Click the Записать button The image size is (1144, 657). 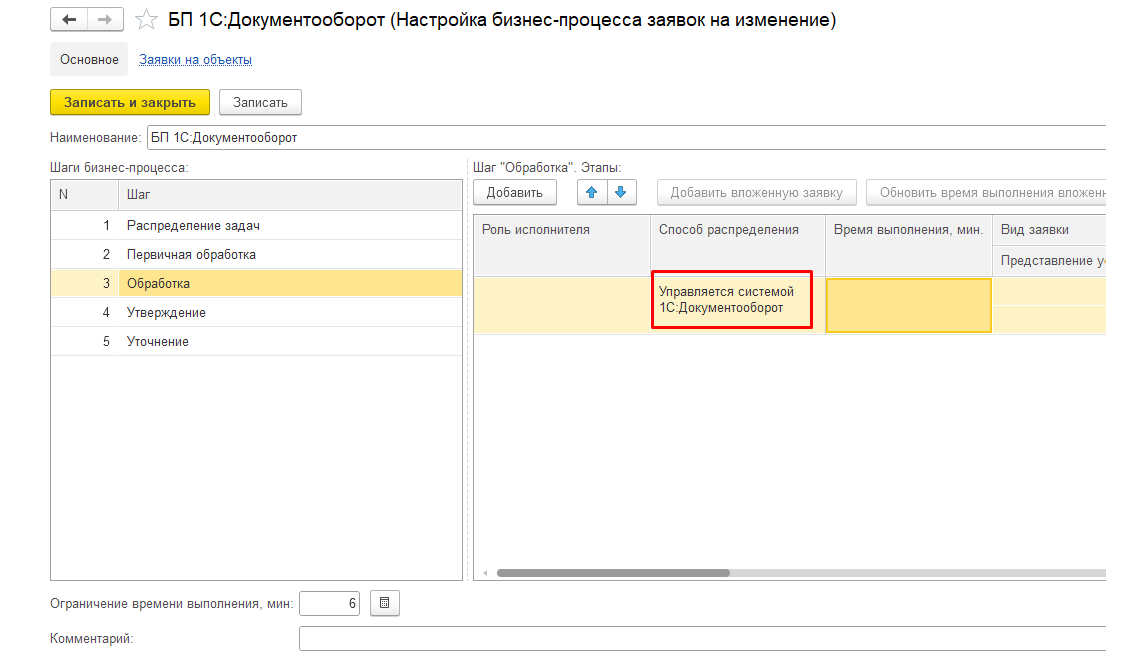(x=260, y=102)
